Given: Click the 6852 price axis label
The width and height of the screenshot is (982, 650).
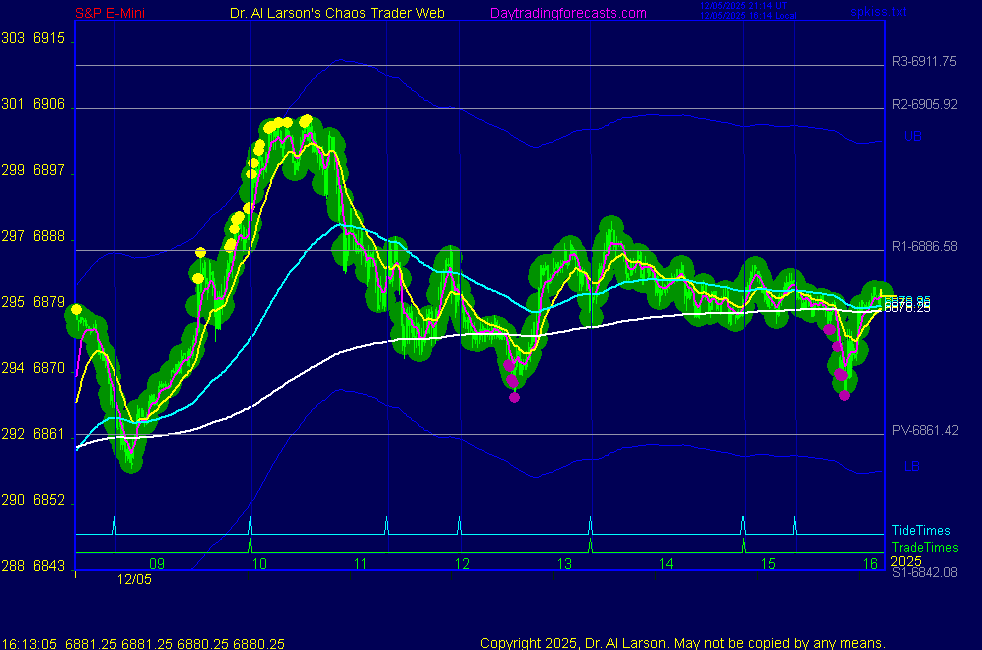Looking at the screenshot, I should [x=49, y=500].
